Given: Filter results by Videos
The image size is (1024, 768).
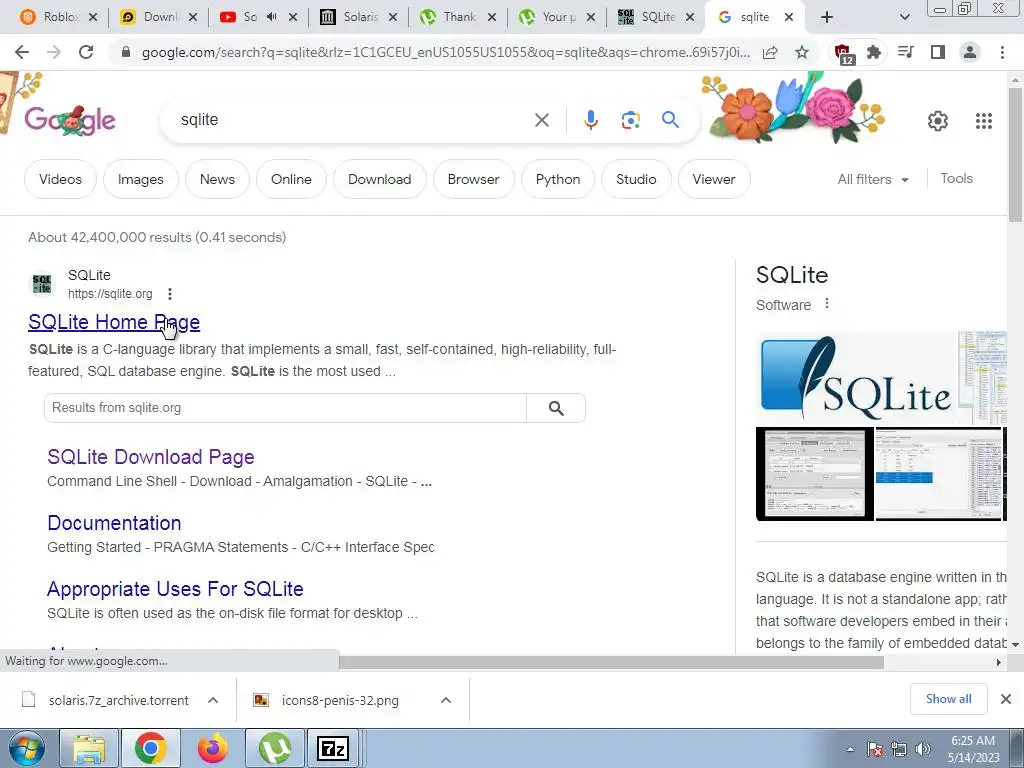Looking at the screenshot, I should click(x=60, y=179).
